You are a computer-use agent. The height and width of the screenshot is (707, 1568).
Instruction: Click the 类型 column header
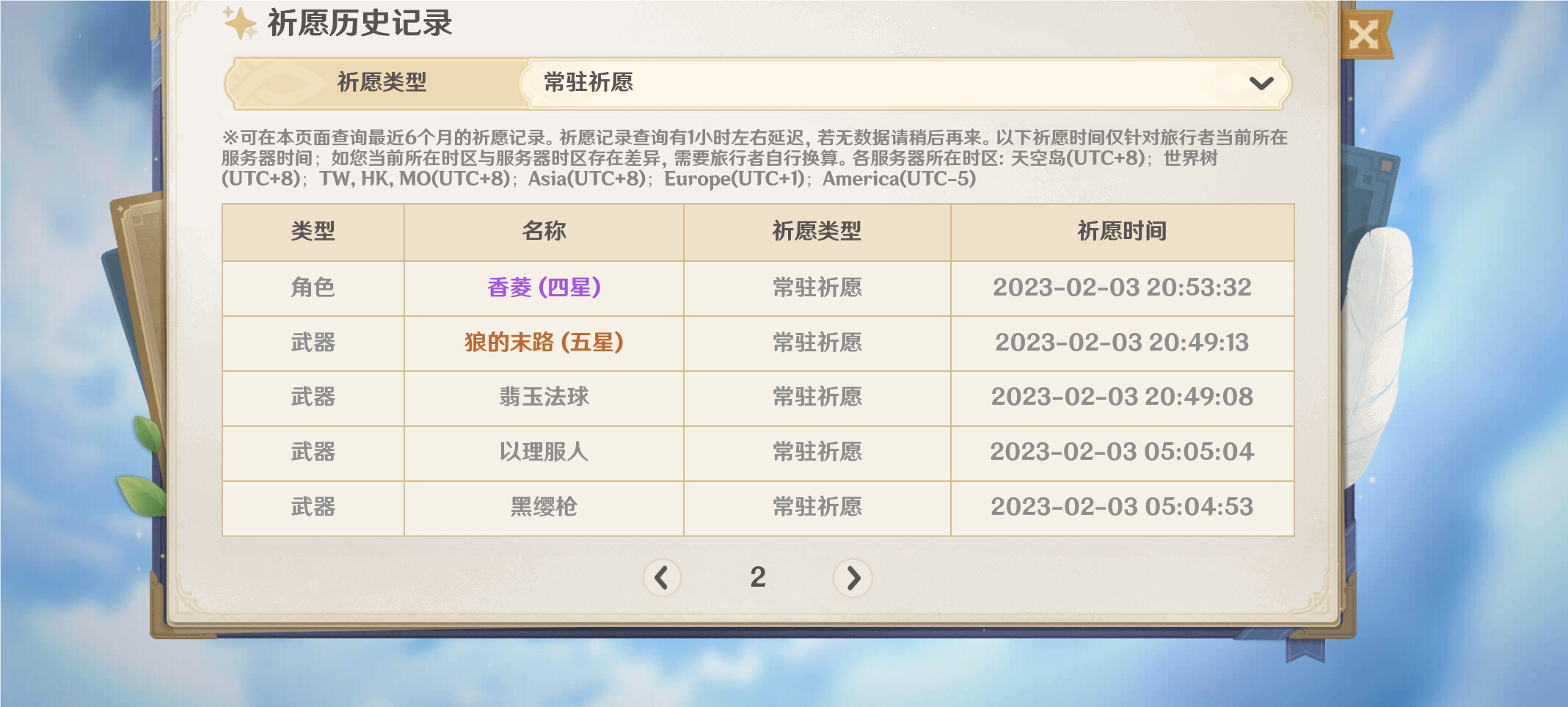pyautogui.click(x=313, y=231)
